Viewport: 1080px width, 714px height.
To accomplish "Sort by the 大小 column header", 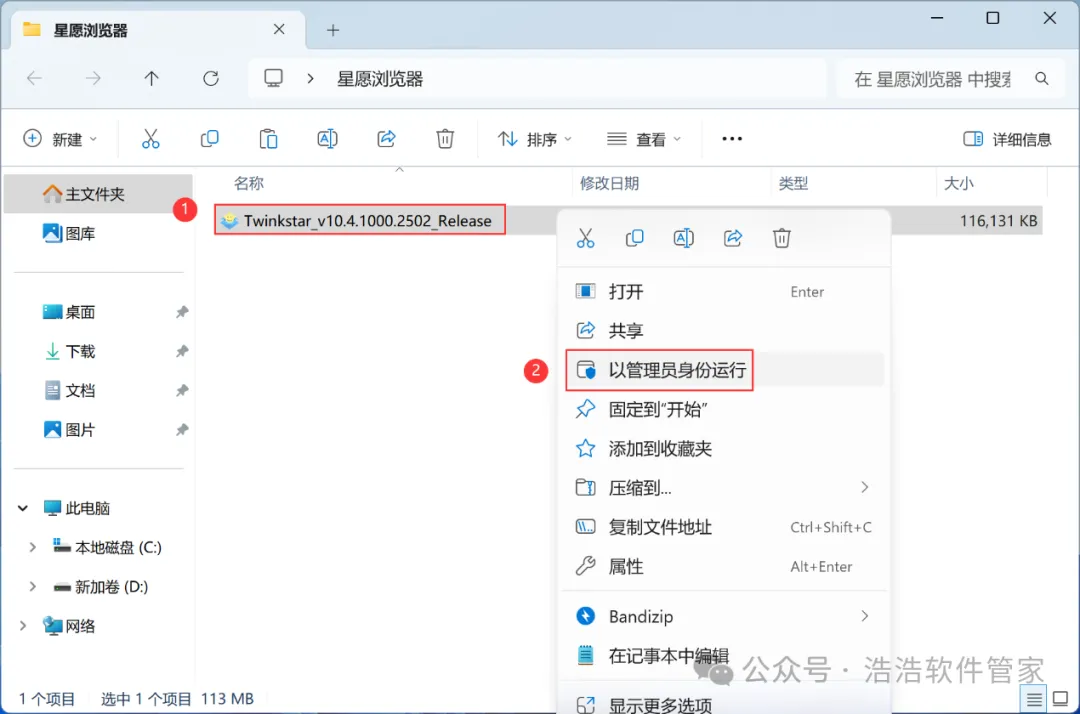I will pos(958,184).
